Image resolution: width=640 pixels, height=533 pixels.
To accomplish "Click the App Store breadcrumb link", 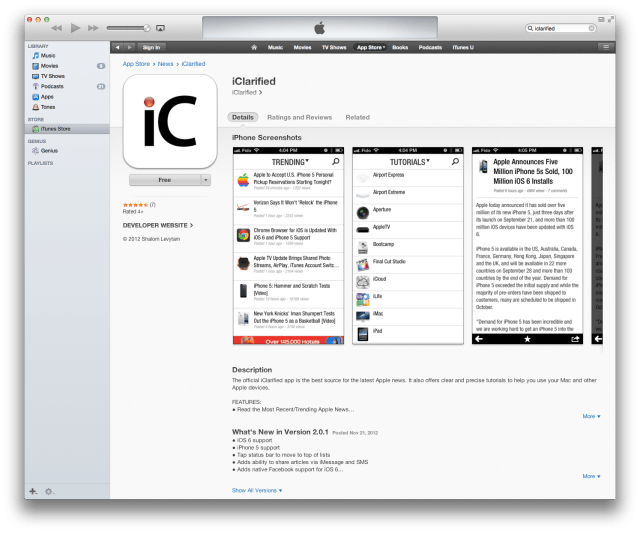I will [x=136, y=64].
